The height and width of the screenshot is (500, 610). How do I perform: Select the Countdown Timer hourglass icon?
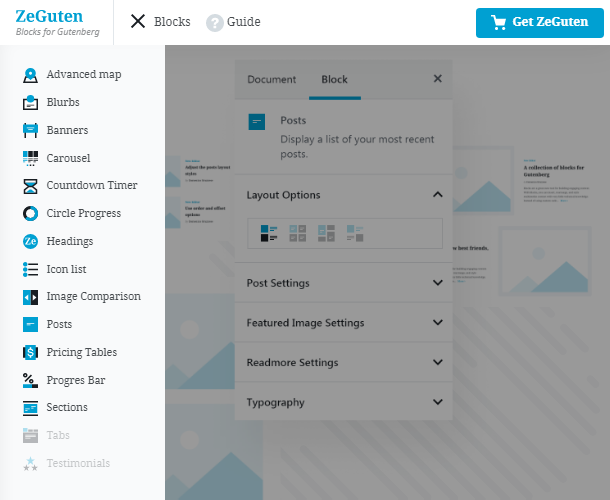[30, 186]
